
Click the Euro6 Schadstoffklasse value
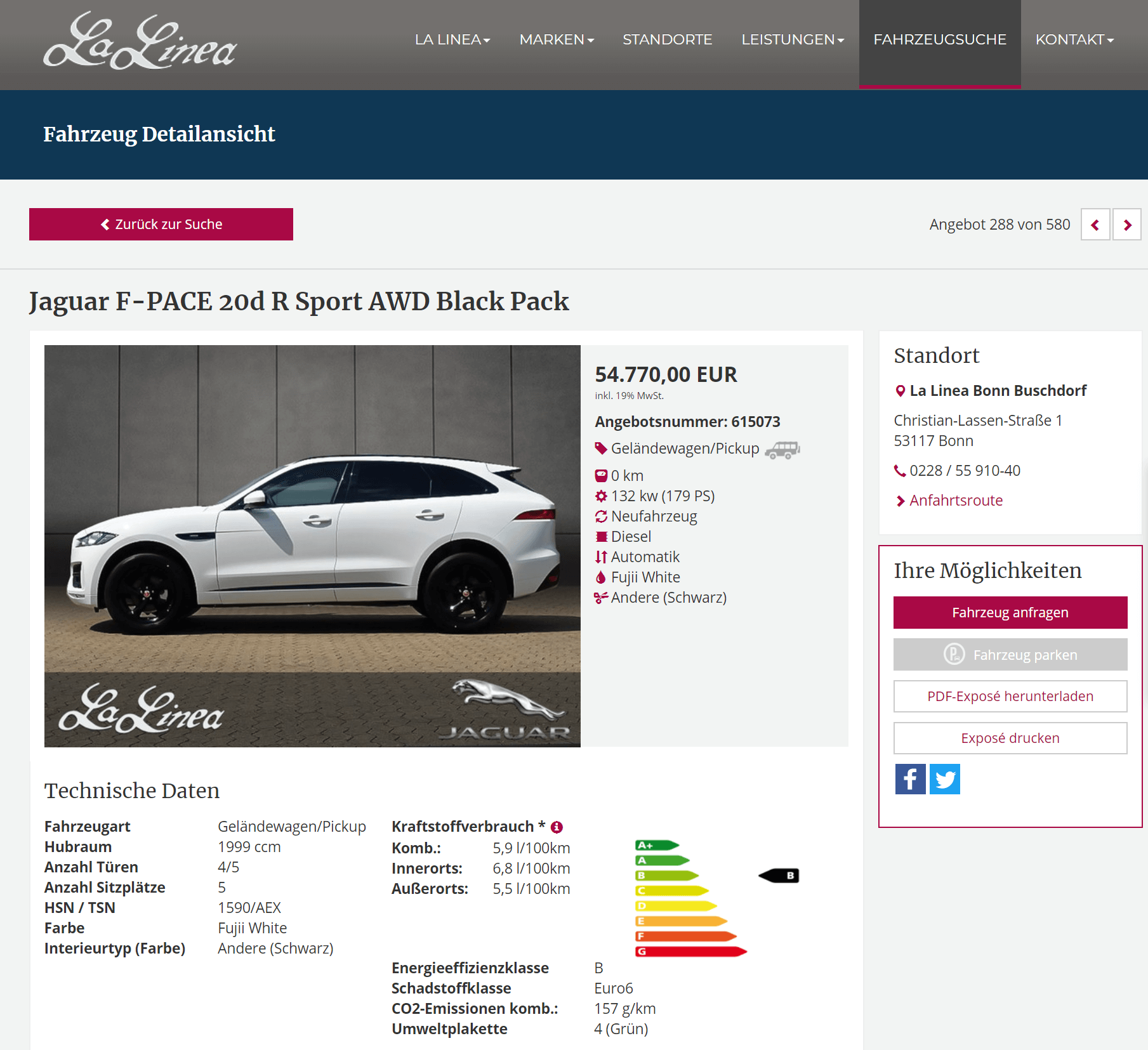tap(613, 988)
